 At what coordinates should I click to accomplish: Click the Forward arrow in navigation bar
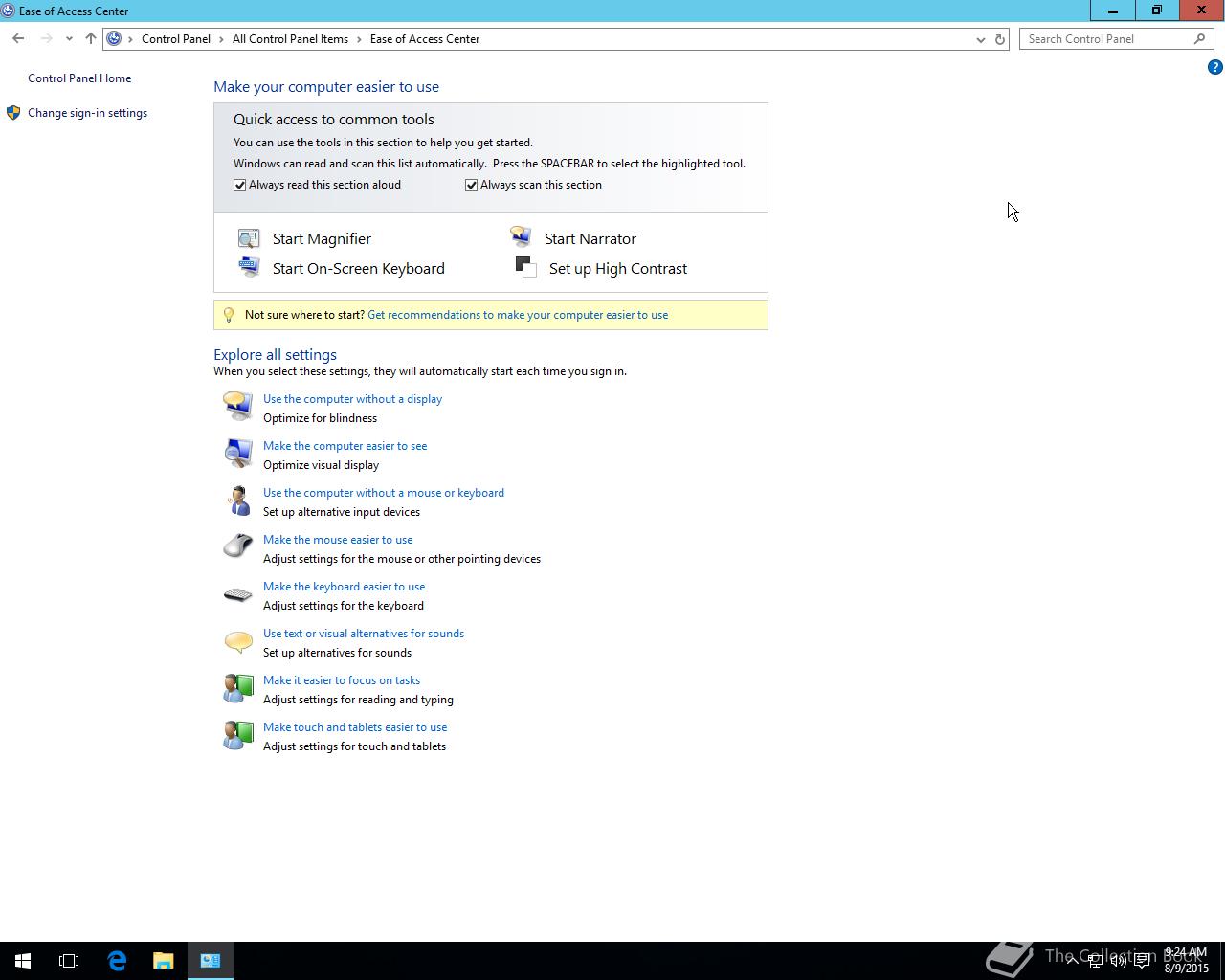pos(46,39)
